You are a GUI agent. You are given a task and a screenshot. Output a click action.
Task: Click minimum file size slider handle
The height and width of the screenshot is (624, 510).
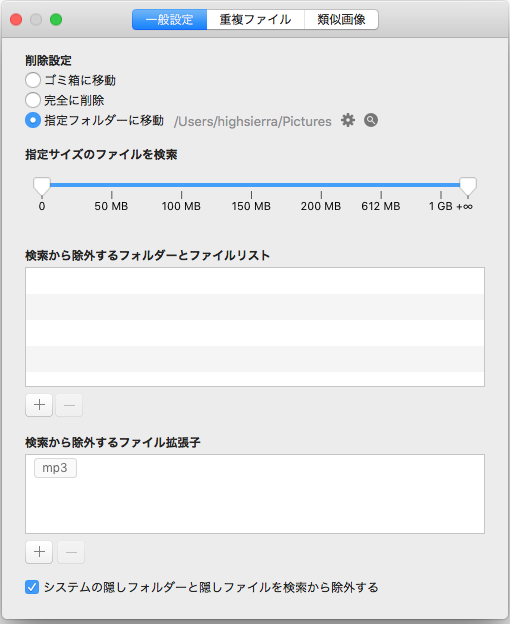coord(42,186)
